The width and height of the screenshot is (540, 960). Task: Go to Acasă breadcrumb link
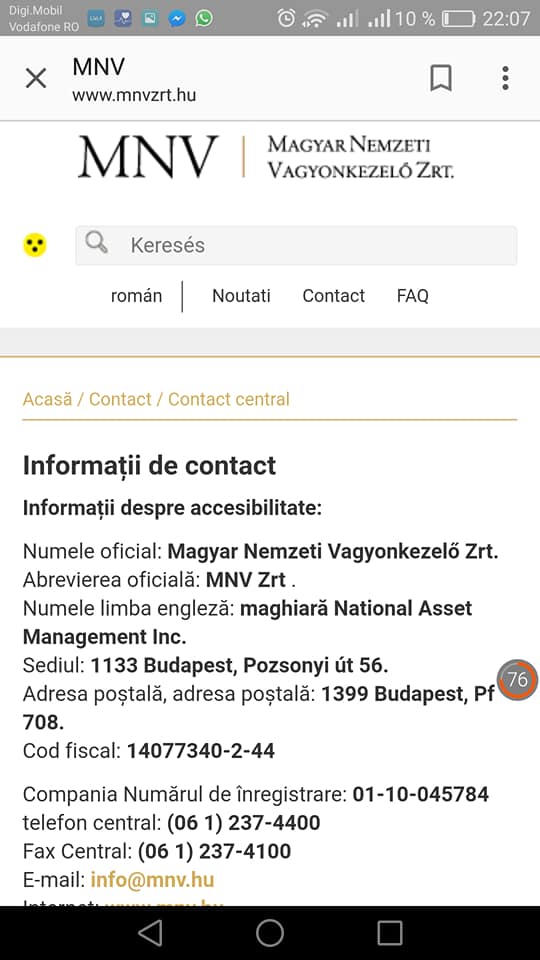[47, 399]
